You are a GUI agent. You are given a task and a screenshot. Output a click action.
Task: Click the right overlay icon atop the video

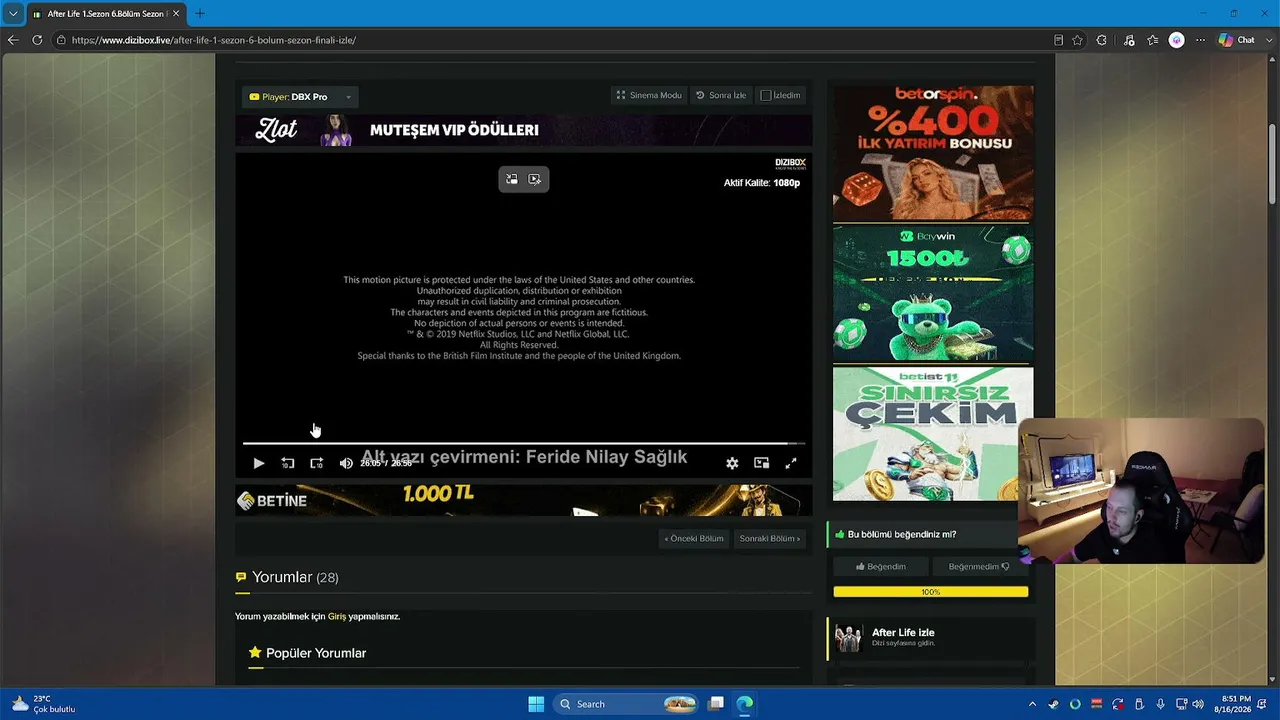click(535, 179)
